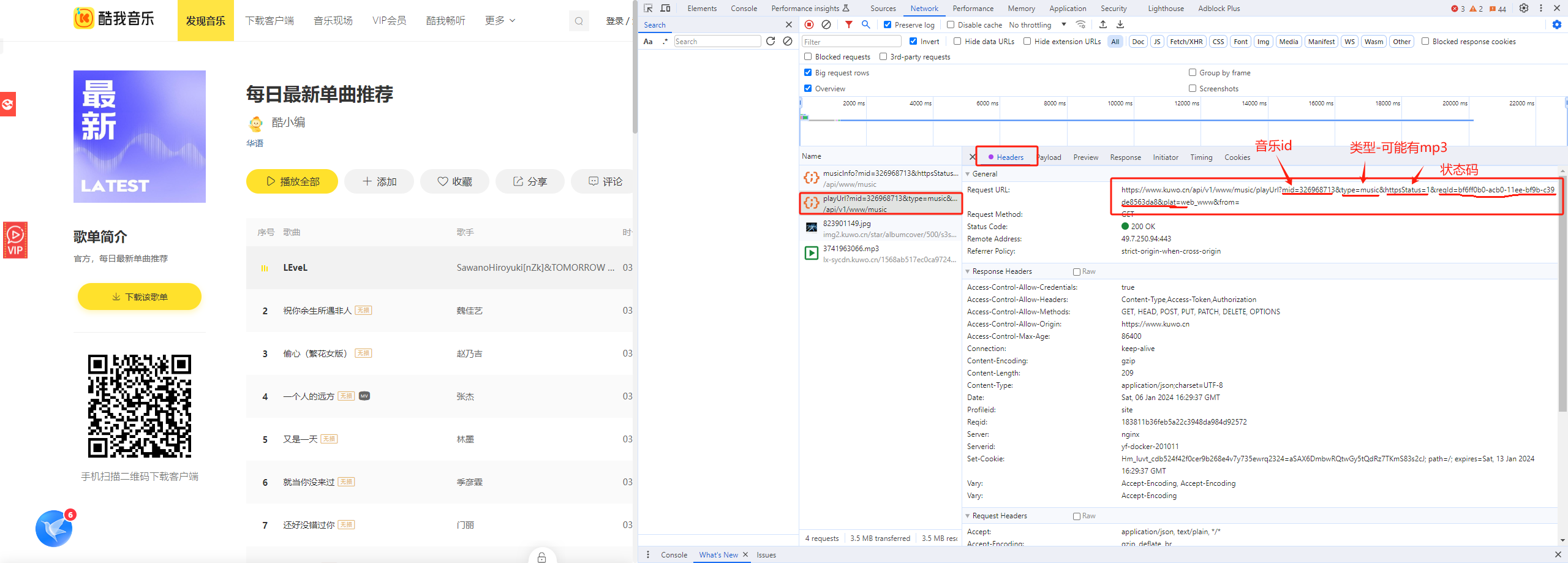
Task: Click the 下载该歌单 download playlist button
Action: tap(140, 297)
